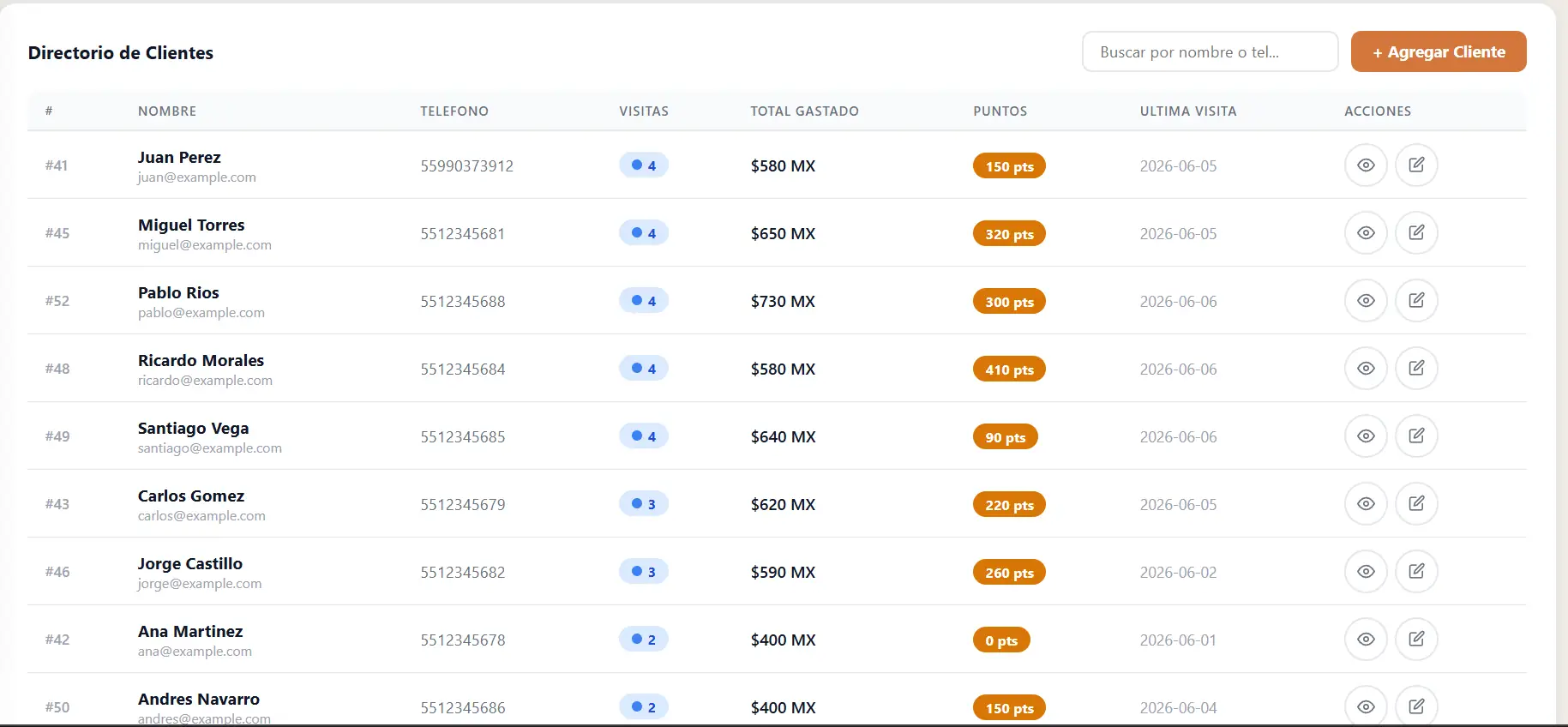
Task: Edit client Carlos Gomez
Action: click(1416, 503)
